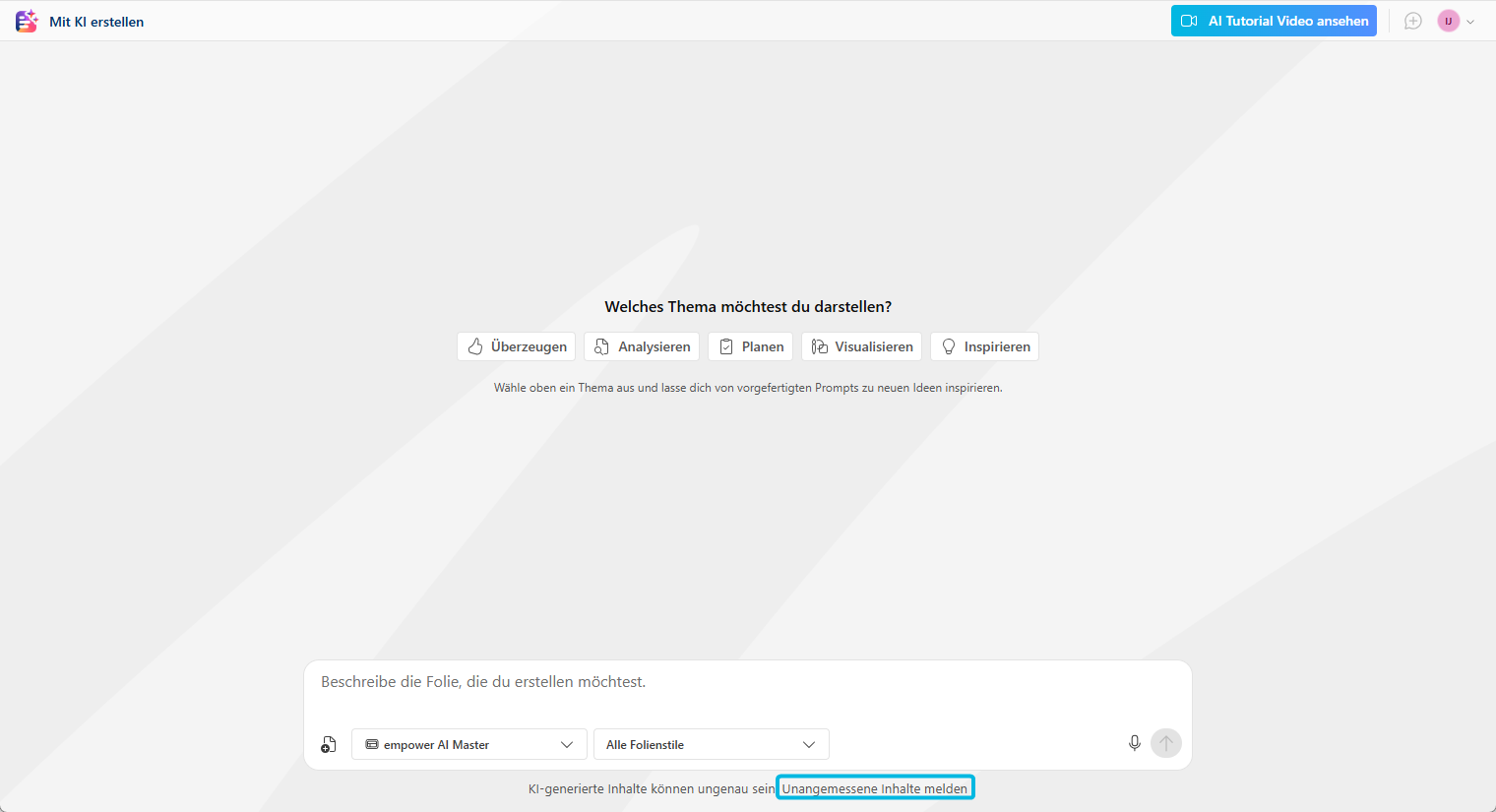The height and width of the screenshot is (812, 1496).
Task: Click the 'Wähle oben ein Thema' hint text
Action: coord(748,388)
